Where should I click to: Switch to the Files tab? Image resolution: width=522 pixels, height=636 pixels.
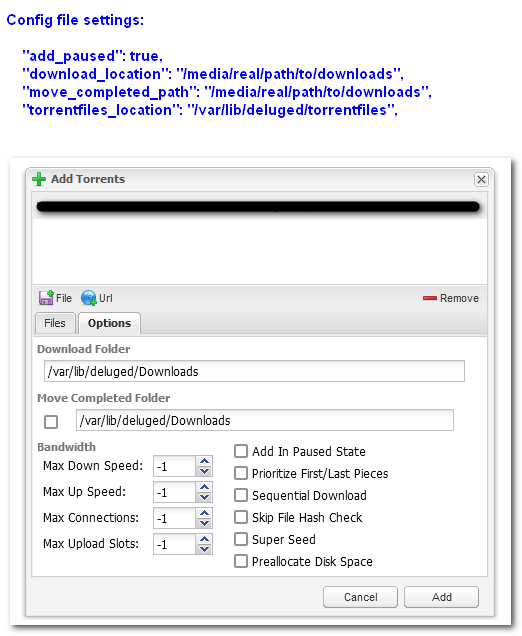click(55, 323)
